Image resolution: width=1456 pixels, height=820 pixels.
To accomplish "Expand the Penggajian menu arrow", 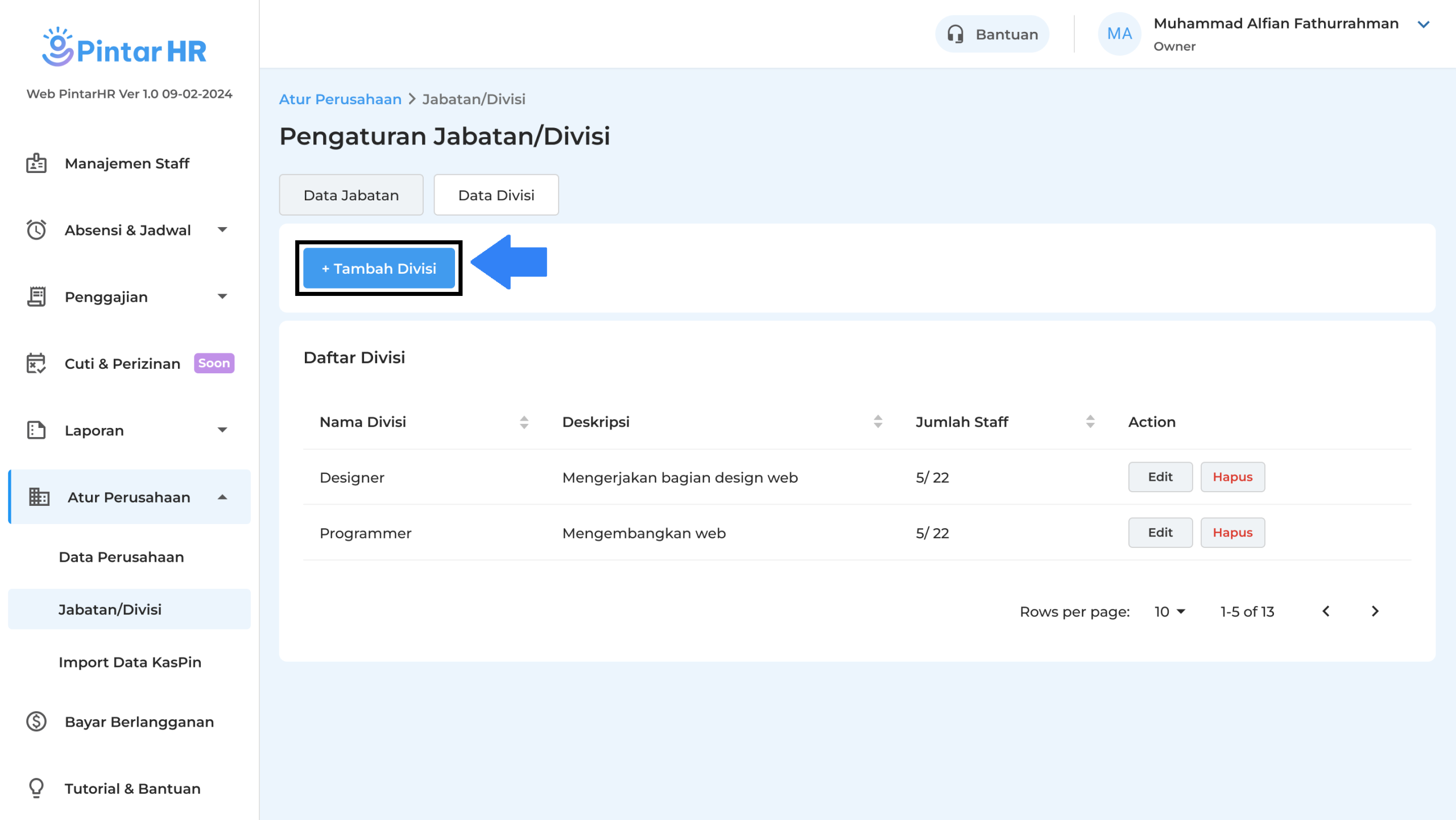I will [x=222, y=296].
